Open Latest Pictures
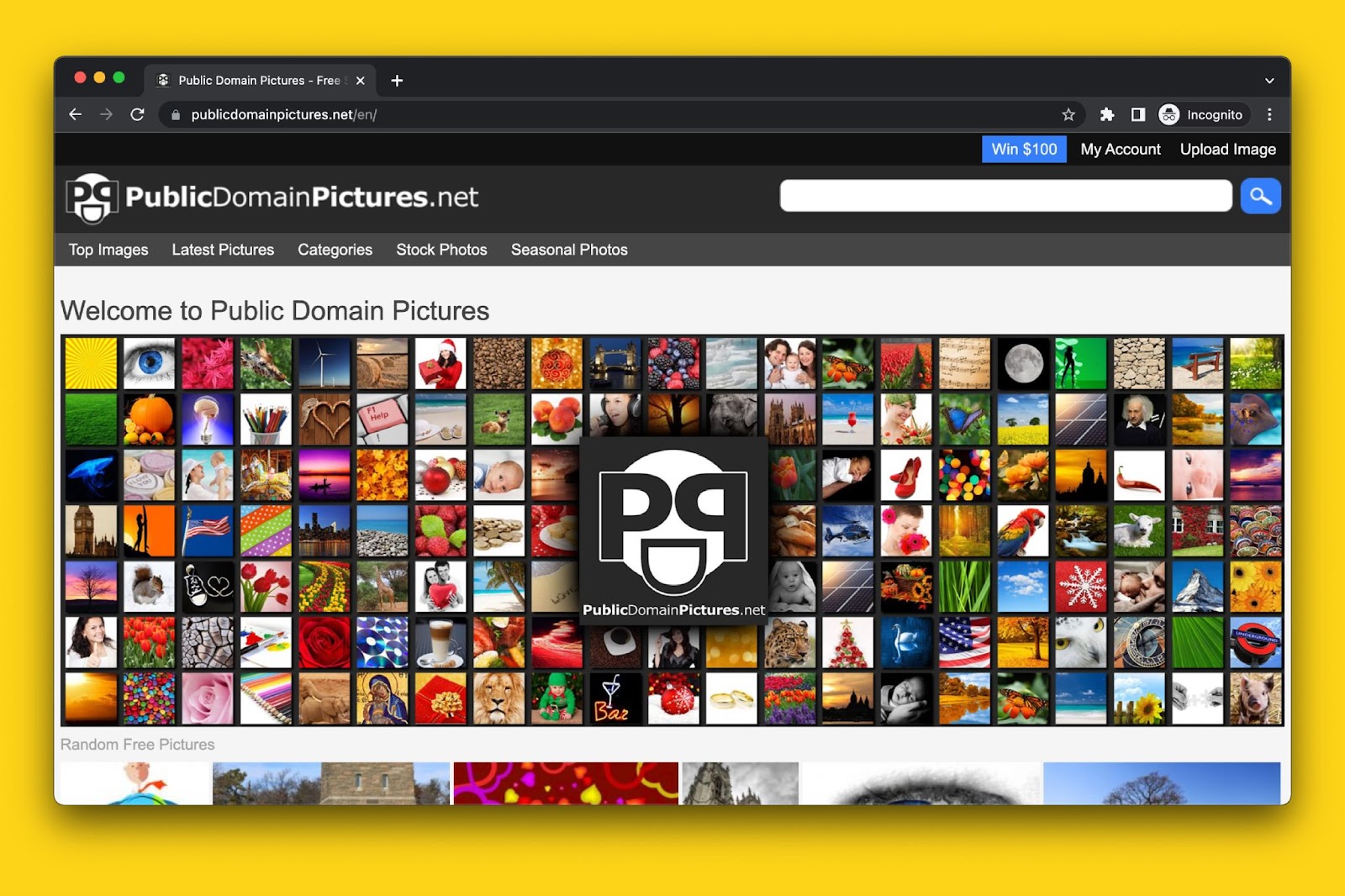Screen dimensions: 1345x896 tap(223, 250)
